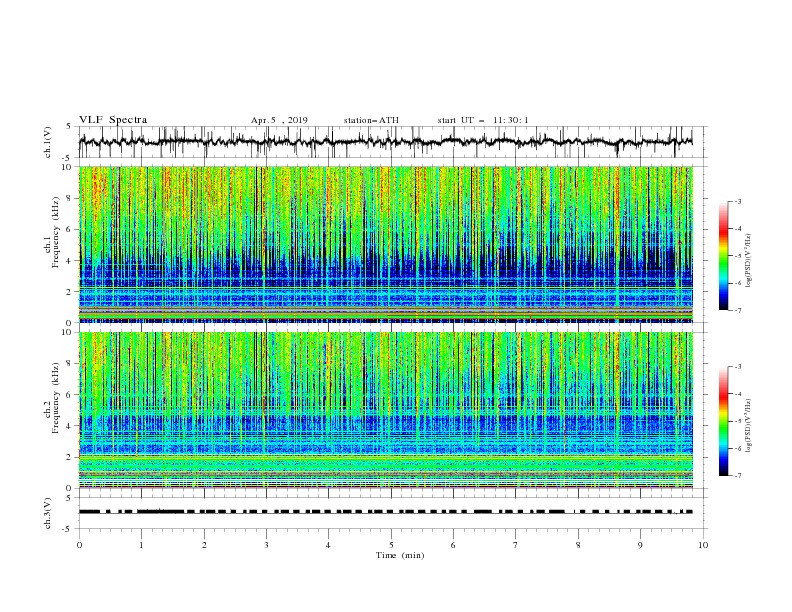Click the ch.2 color bar 'log(PSD)(V²/Hz)' label

749,425
